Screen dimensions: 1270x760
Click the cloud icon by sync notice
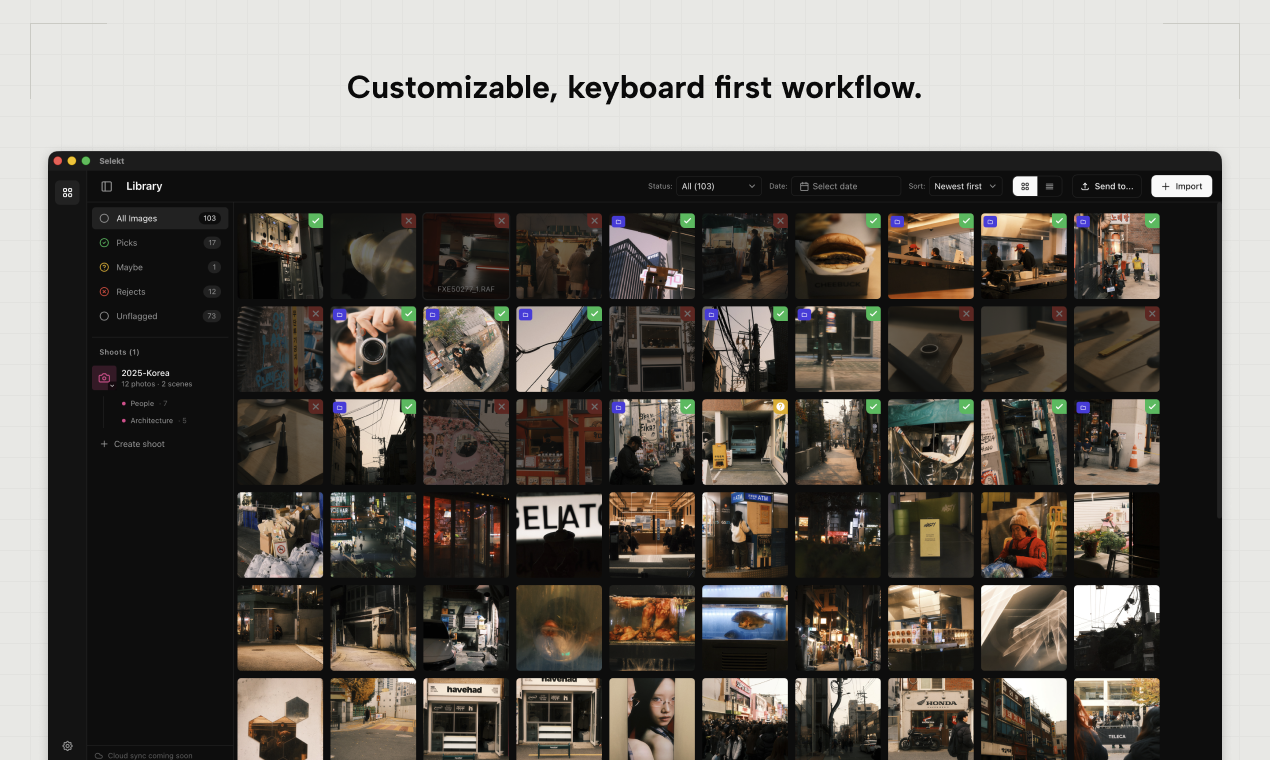tap(99, 756)
